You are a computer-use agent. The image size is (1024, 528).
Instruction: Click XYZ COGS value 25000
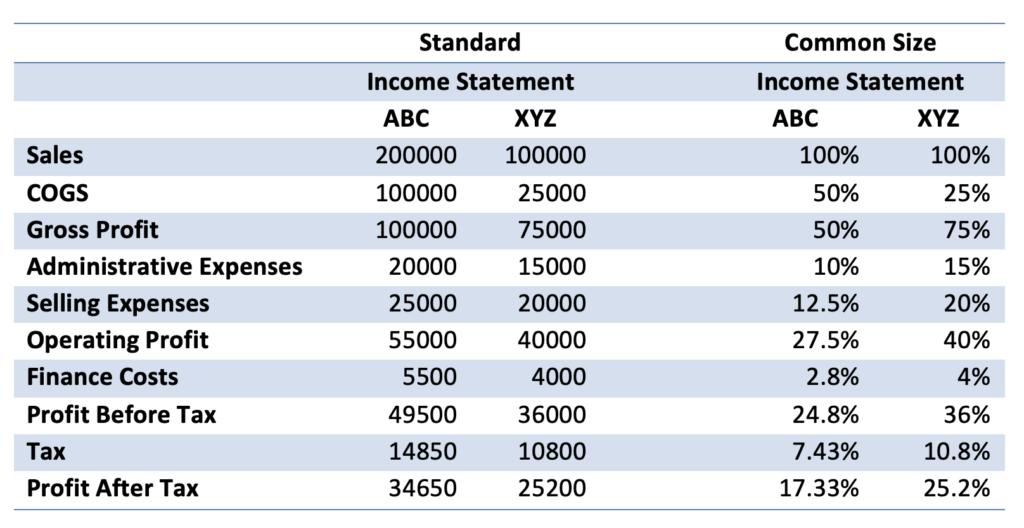pyautogui.click(x=552, y=193)
